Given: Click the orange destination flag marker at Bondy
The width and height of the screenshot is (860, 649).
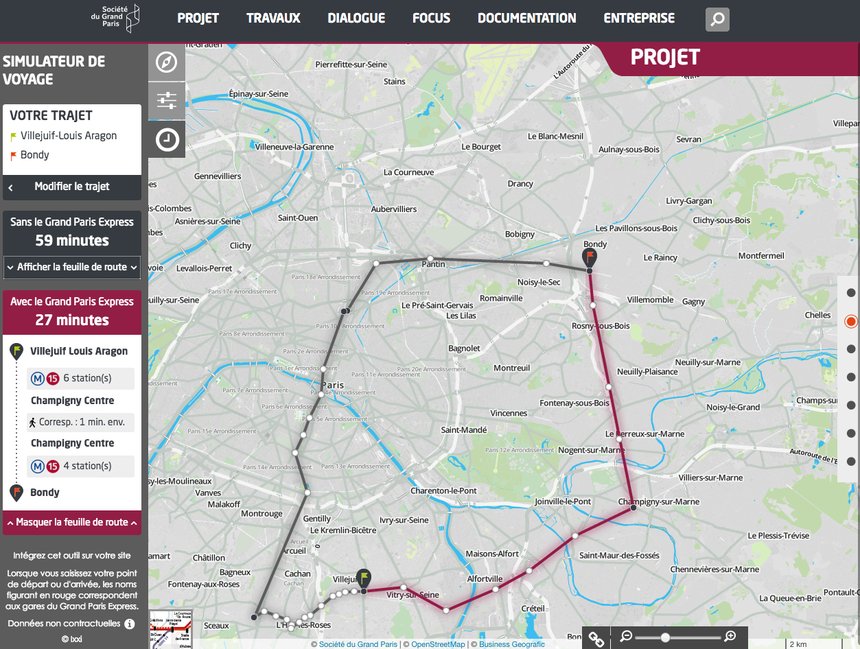Looking at the screenshot, I should [589, 258].
